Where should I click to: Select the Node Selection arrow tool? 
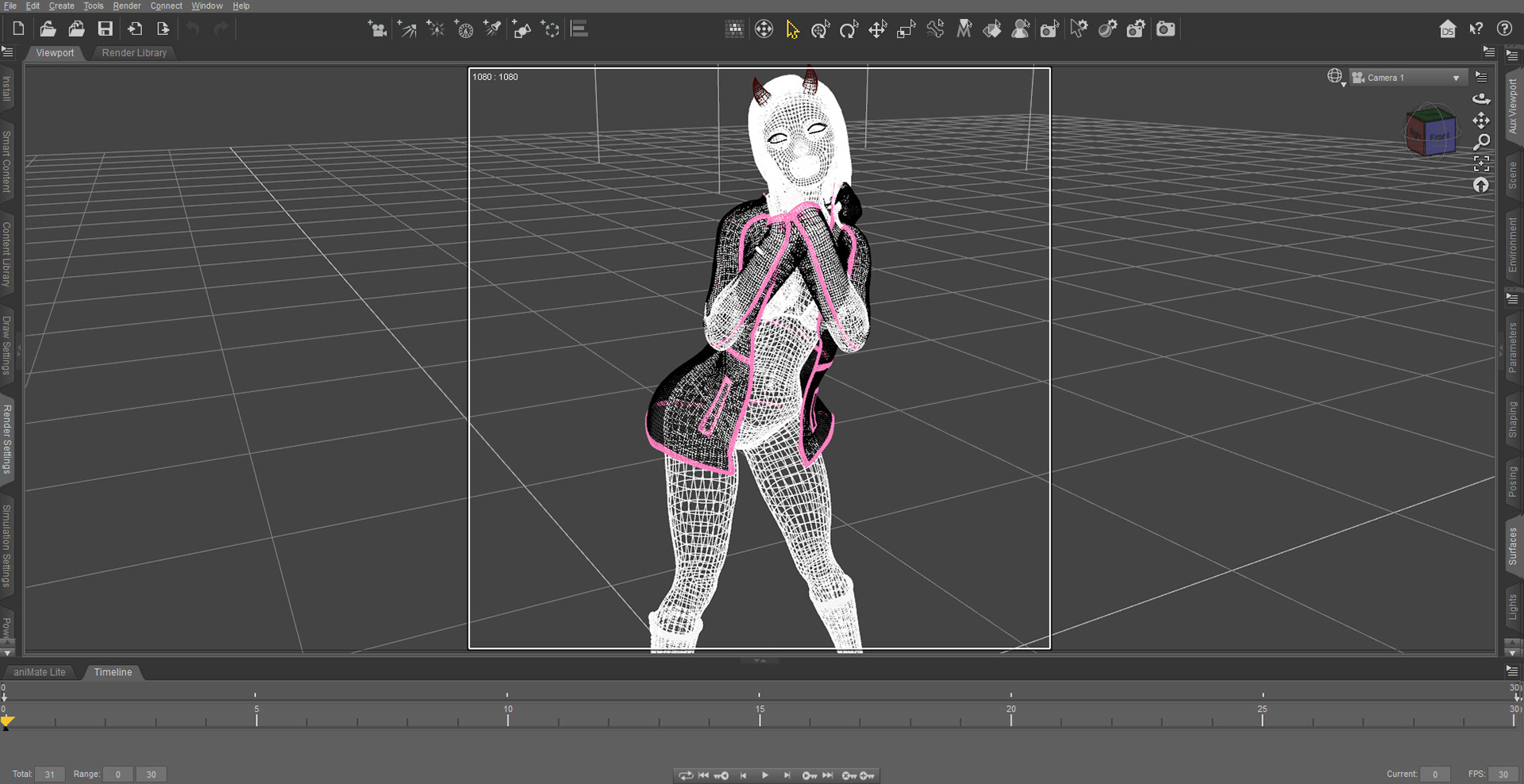(792, 29)
